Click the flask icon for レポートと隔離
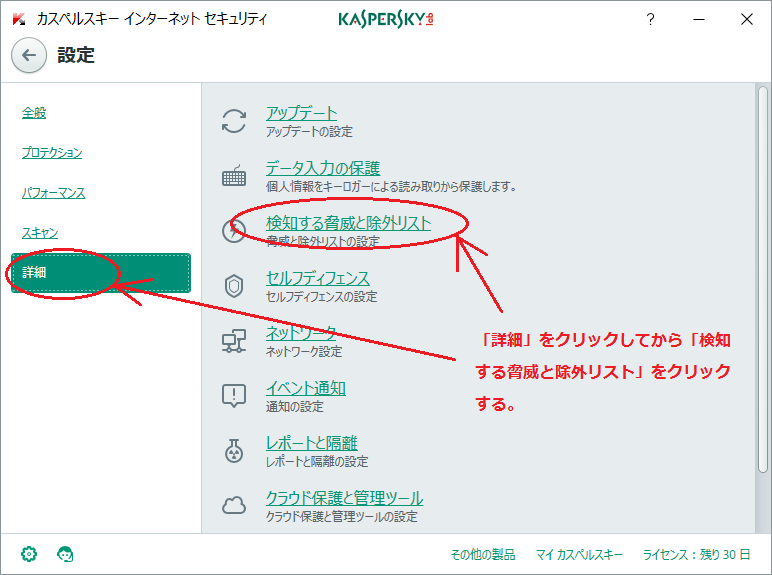 (x=234, y=451)
